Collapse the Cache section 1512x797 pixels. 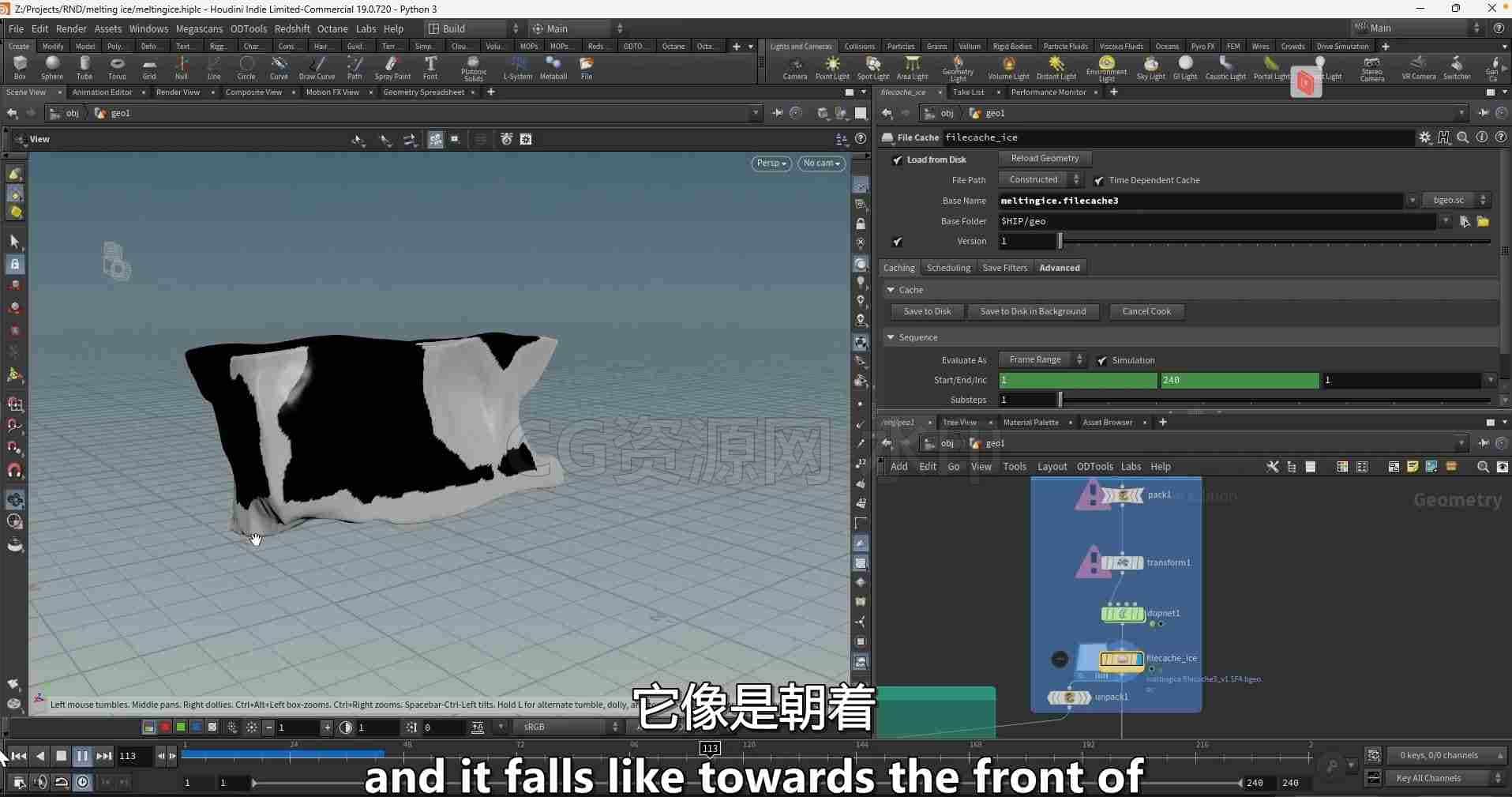pyautogui.click(x=891, y=291)
